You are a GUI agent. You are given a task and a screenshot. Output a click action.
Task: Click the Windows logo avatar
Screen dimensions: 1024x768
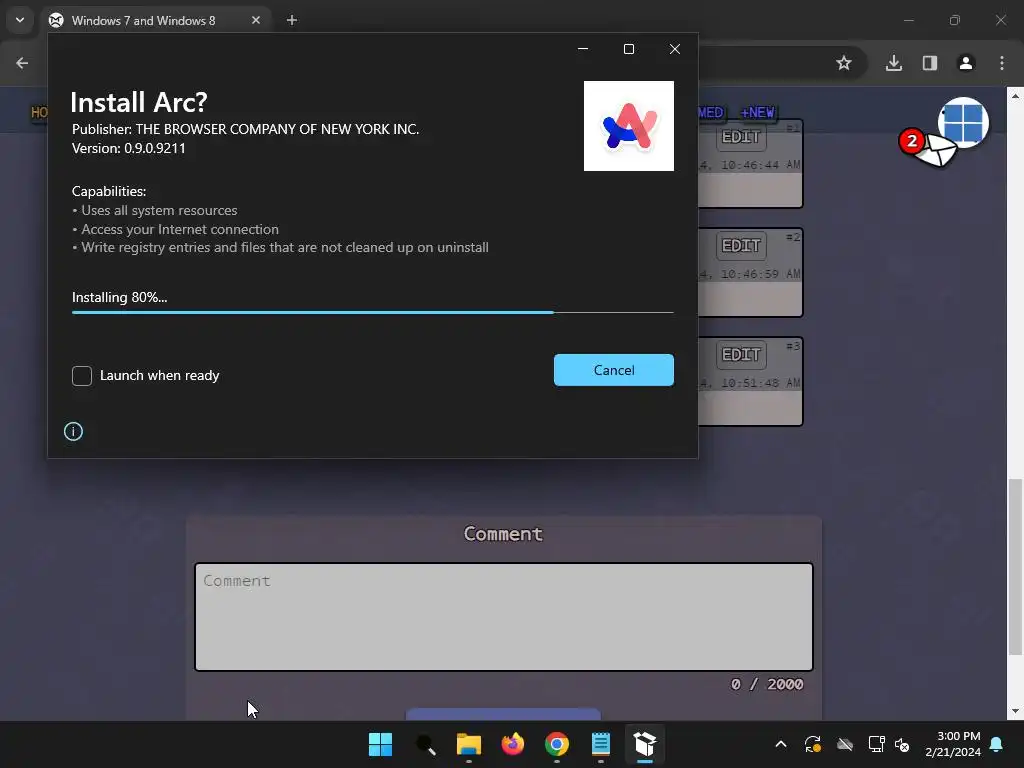[964, 122]
